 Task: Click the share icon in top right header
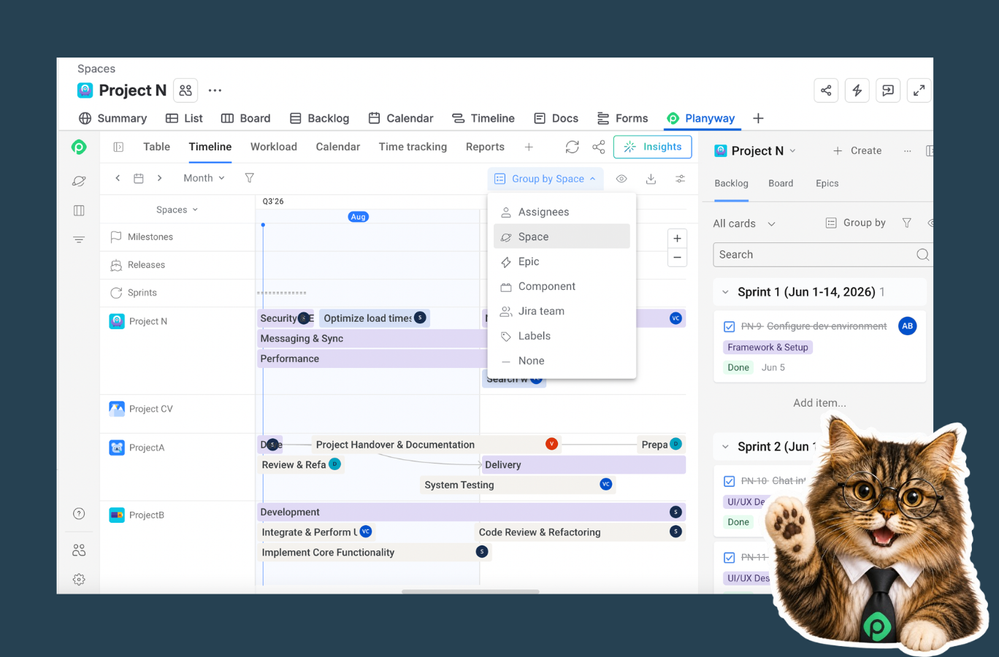pos(826,90)
